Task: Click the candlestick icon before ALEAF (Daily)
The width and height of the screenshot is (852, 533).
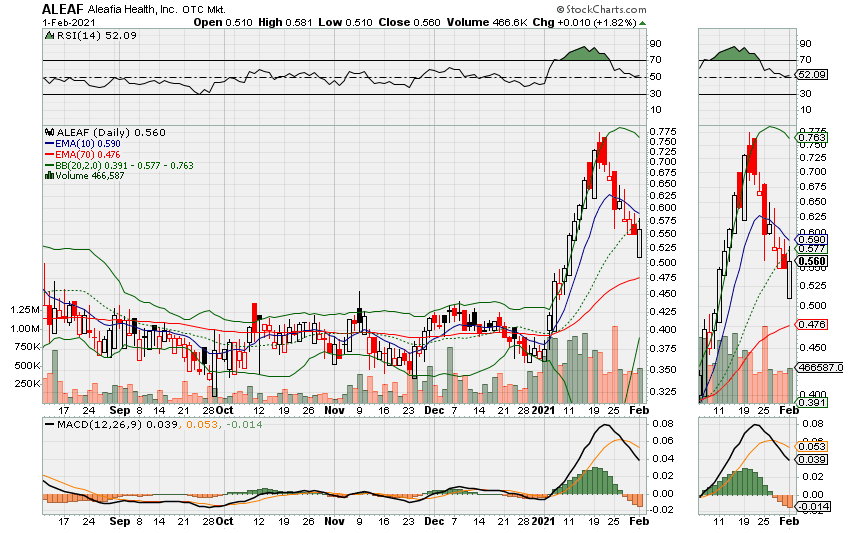Action: (x=49, y=133)
